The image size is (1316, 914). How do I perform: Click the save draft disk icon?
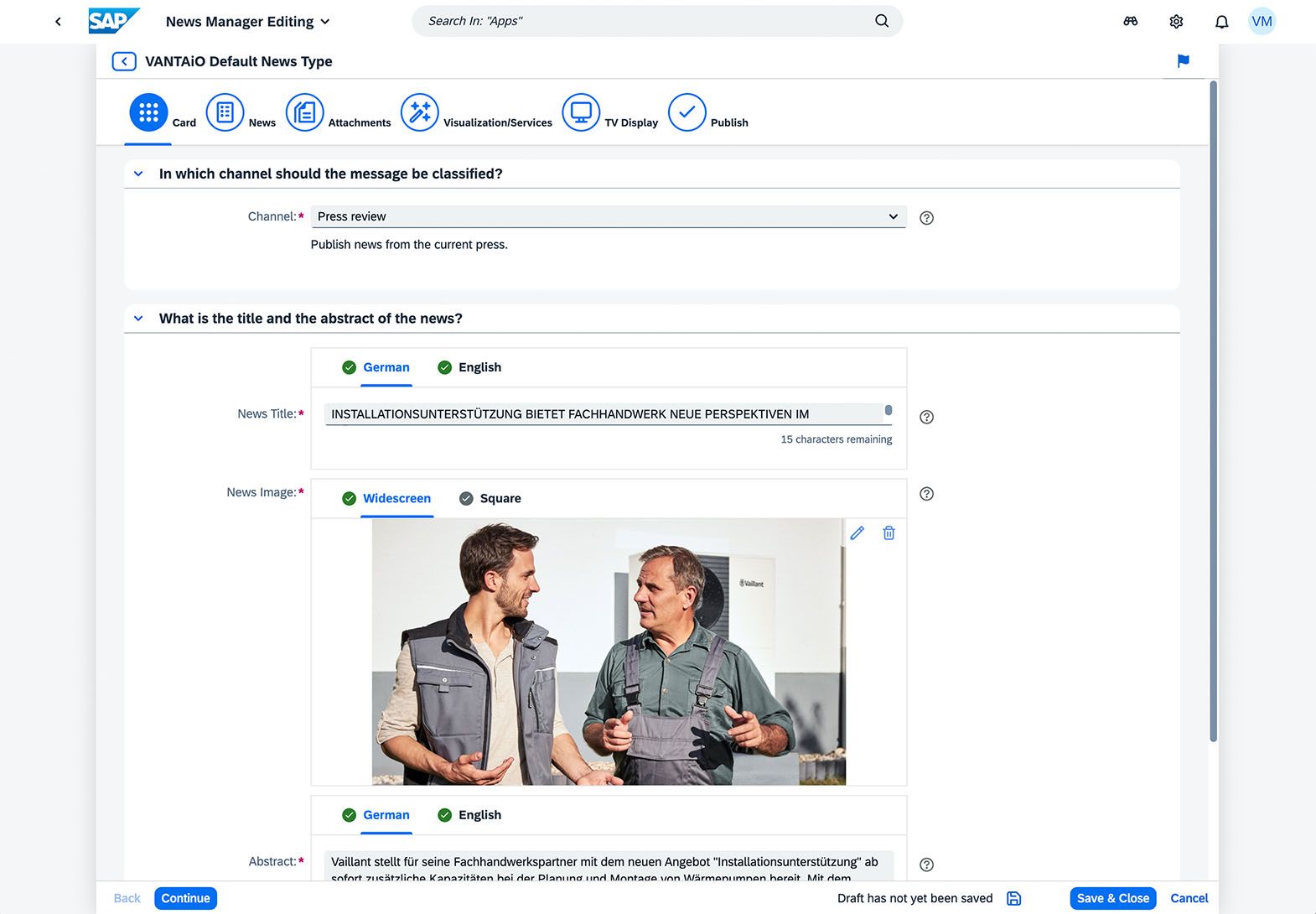(x=1014, y=898)
